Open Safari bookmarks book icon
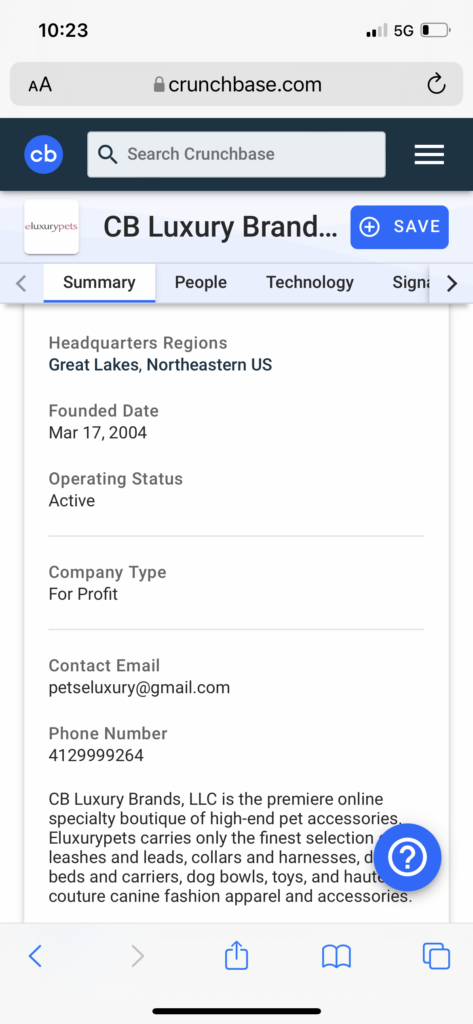The height and width of the screenshot is (1024, 473). click(x=336, y=957)
